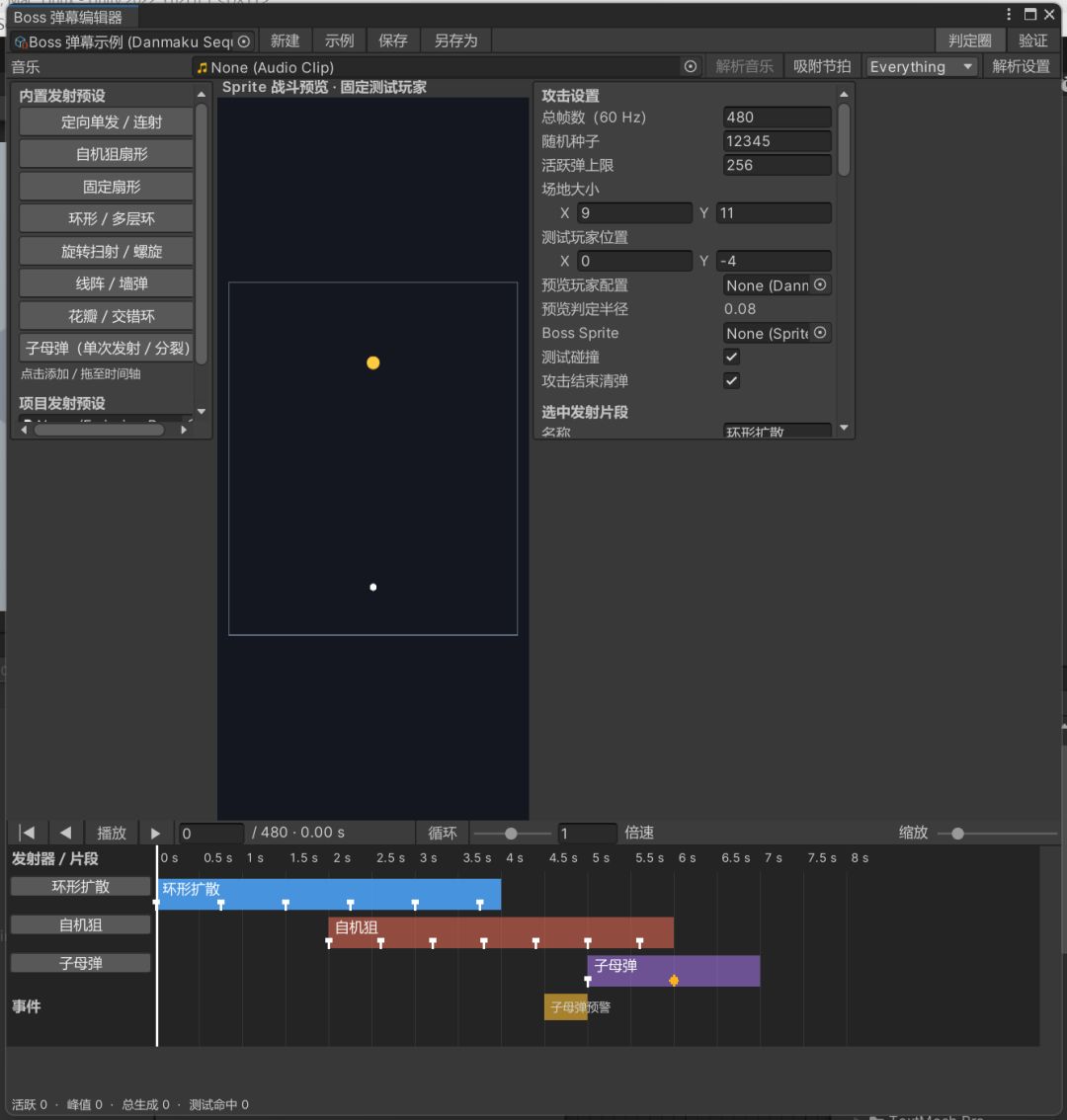
Task: Click the preset list vertical scrollbar
Action: pyautogui.click(x=202, y=234)
